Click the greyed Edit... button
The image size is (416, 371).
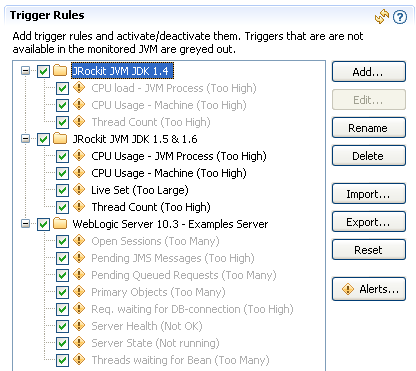(x=369, y=100)
